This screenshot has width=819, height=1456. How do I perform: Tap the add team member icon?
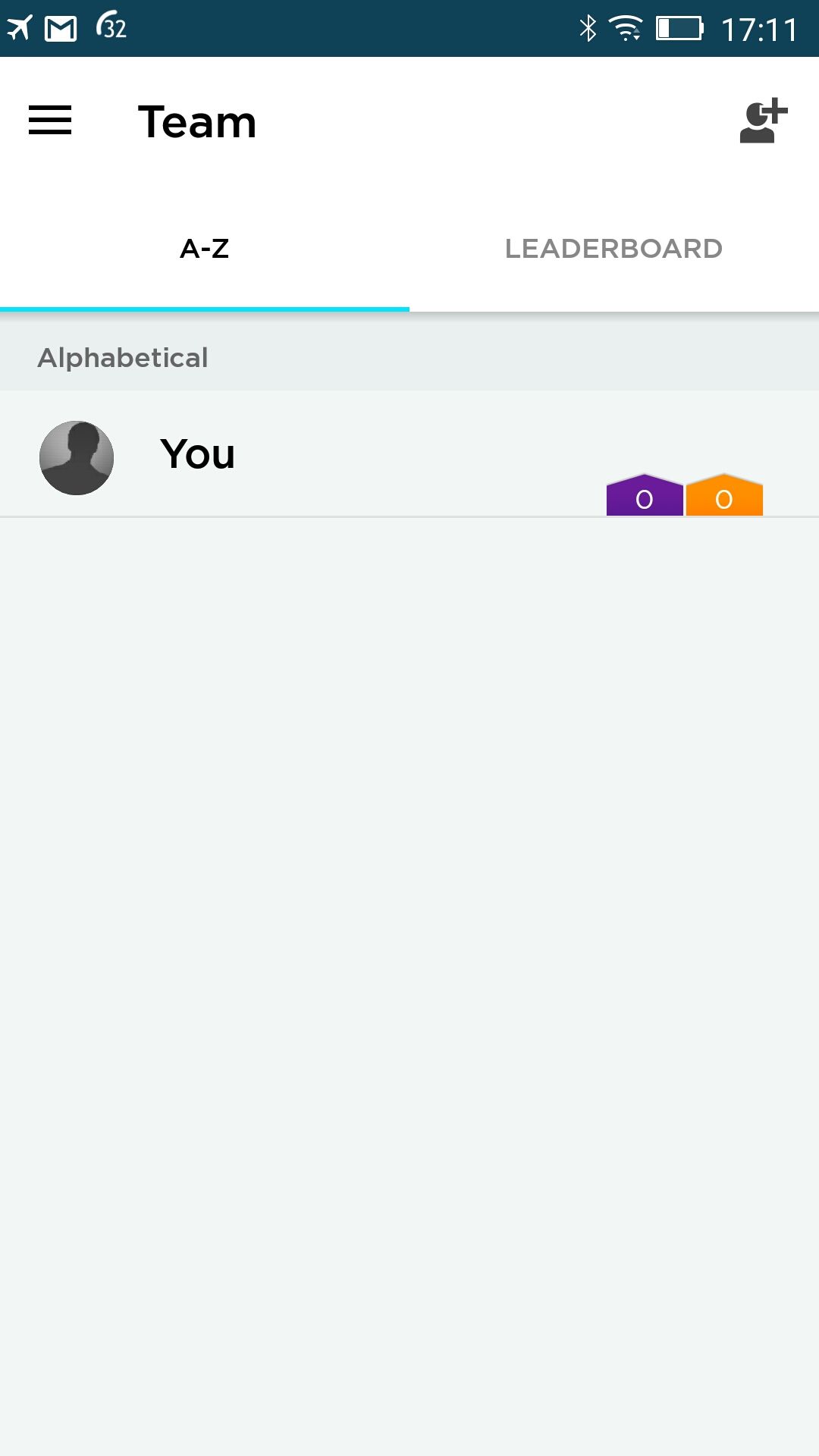(x=764, y=121)
